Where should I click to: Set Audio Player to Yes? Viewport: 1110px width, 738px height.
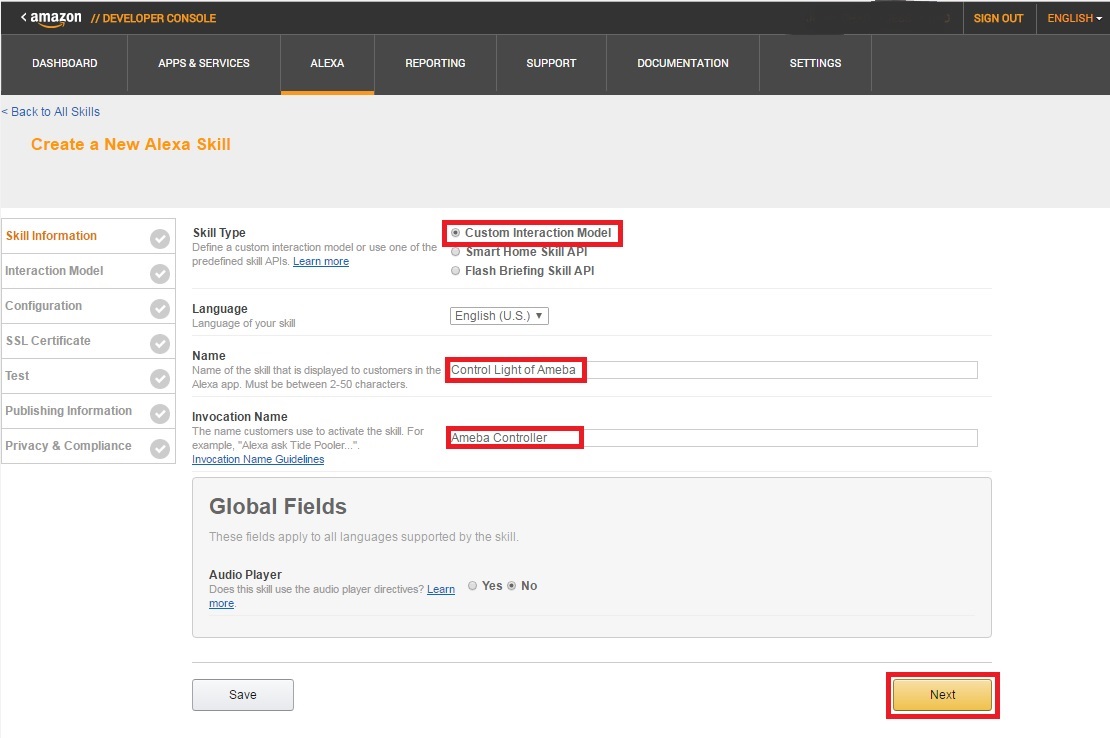(x=472, y=586)
